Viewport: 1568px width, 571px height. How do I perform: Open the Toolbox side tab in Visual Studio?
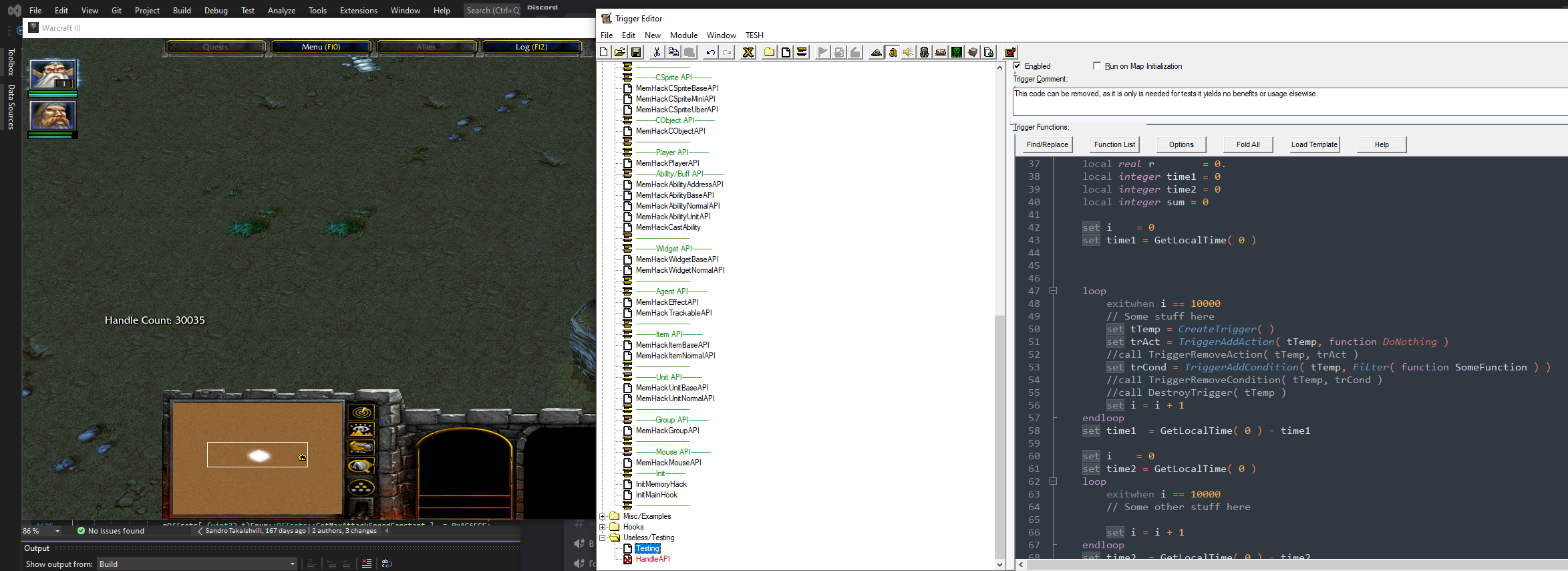[11, 62]
